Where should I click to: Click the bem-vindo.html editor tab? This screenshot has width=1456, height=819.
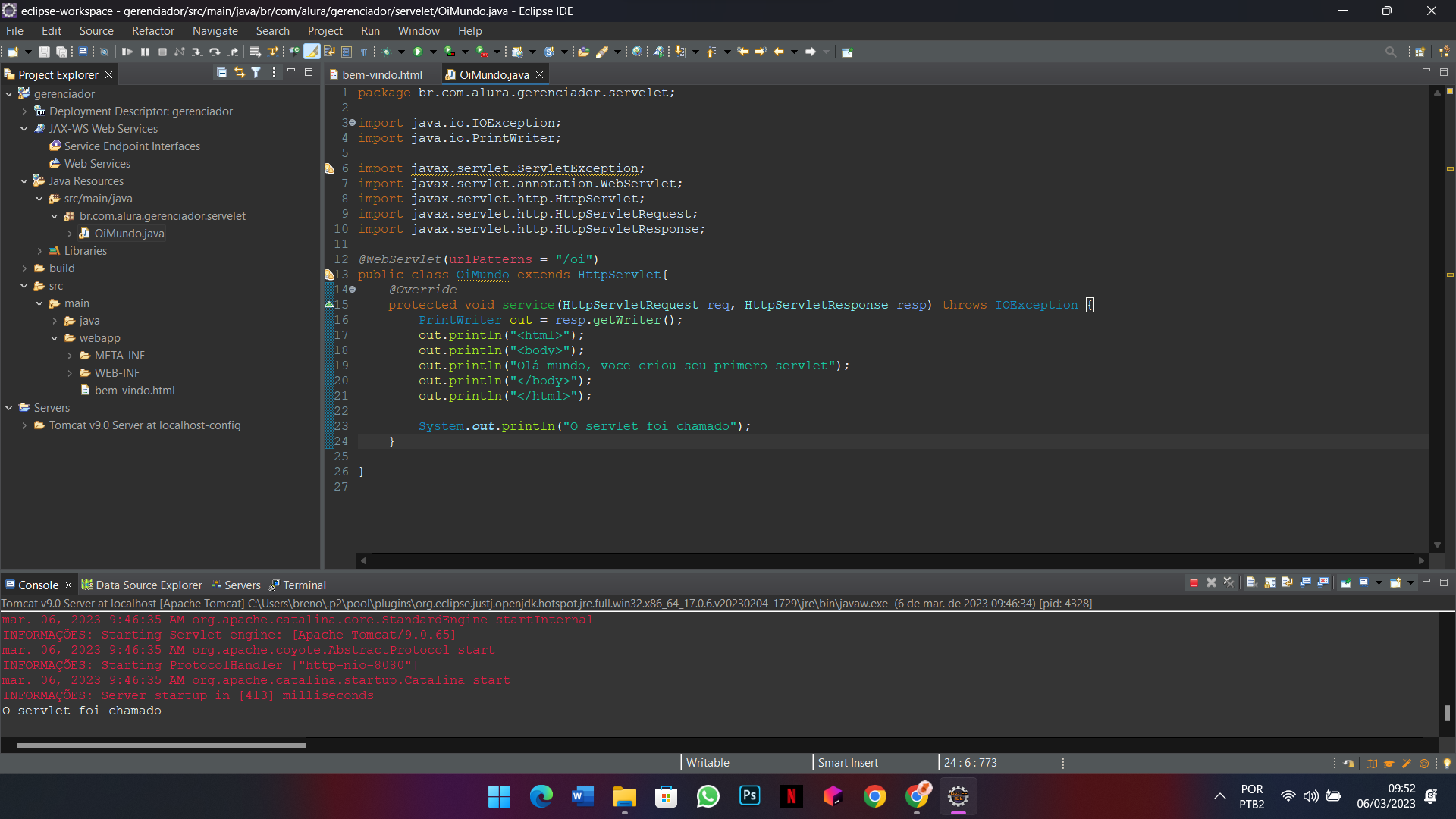(382, 74)
